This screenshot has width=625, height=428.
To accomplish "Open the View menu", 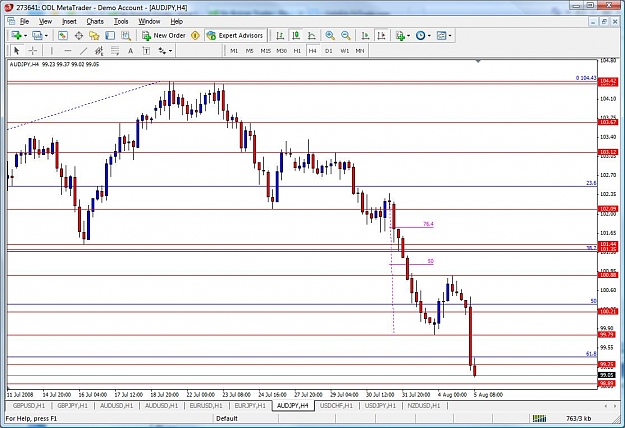I will pyautogui.click(x=45, y=22).
